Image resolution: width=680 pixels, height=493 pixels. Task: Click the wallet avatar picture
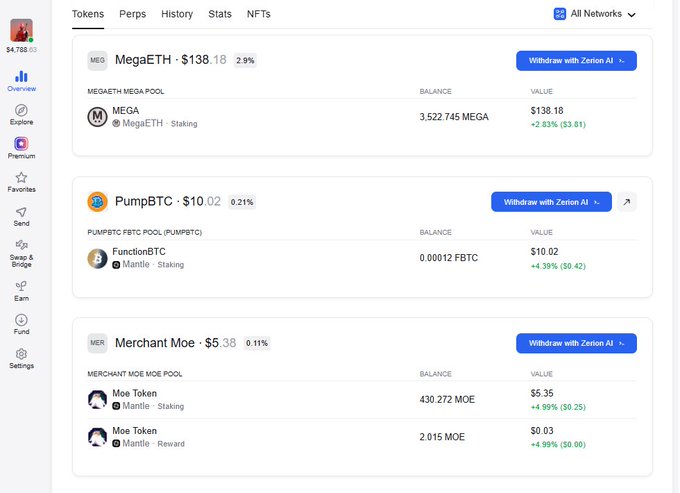pos(21,30)
